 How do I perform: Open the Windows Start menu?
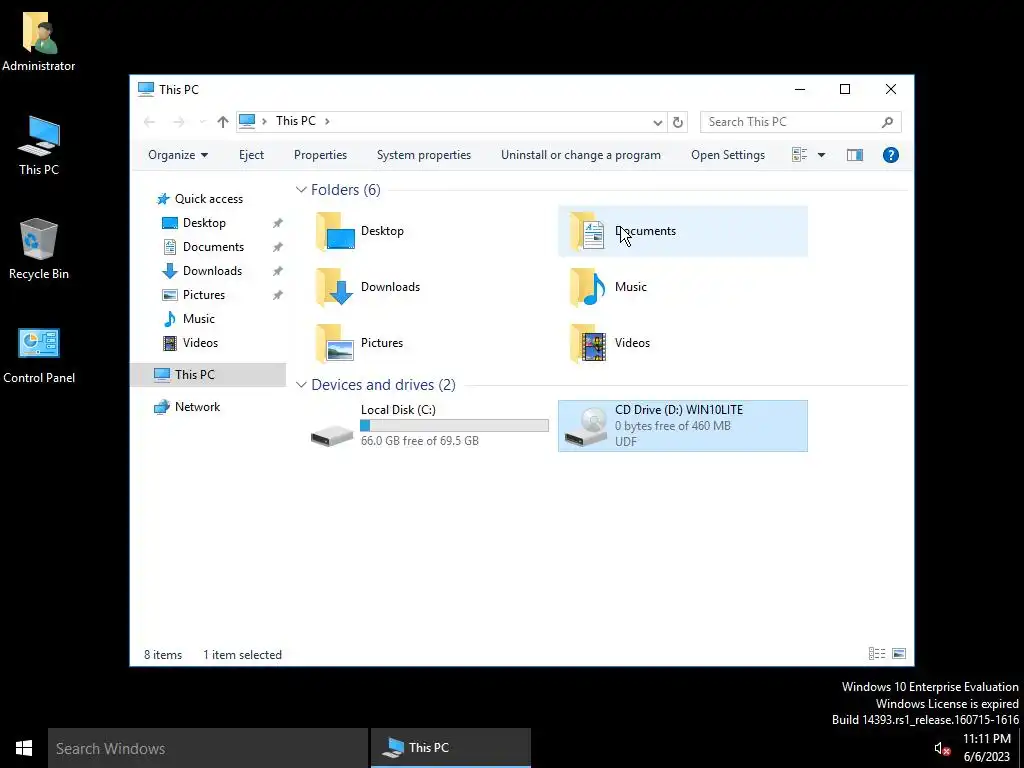[x=24, y=748]
